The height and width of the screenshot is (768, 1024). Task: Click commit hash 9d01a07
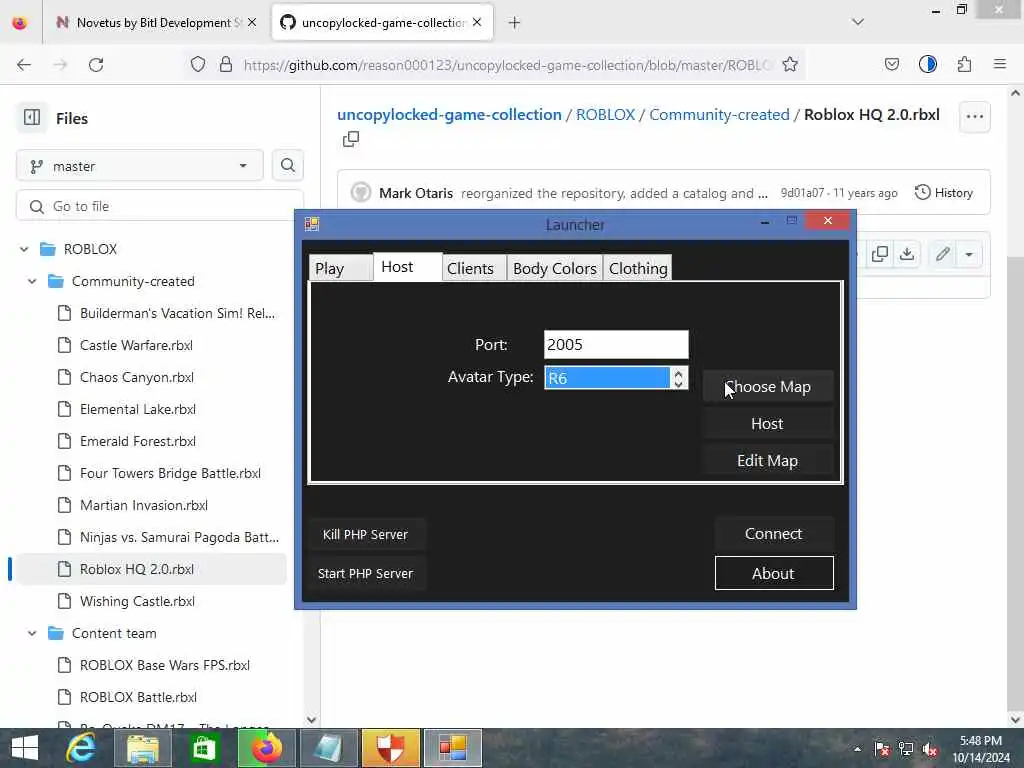802,193
